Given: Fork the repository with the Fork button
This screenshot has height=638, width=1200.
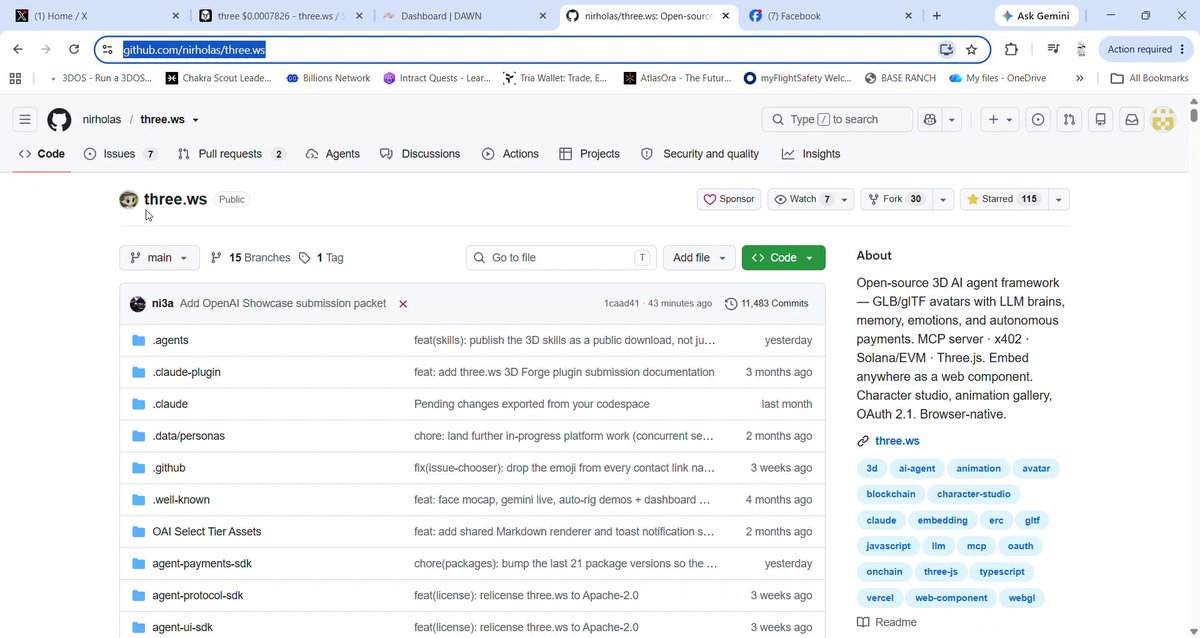Looking at the screenshot, I should click(x=896, y=199).
